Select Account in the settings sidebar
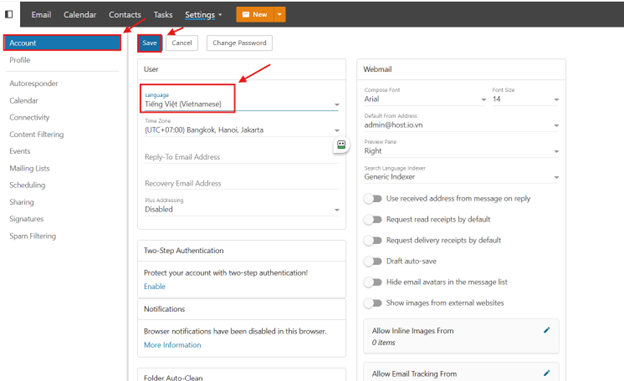The width and height of the screenshot is (624, 381). click(62, 43)
